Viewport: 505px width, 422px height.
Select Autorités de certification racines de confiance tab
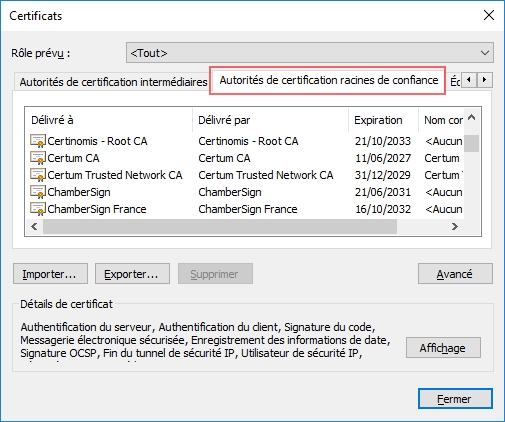pyautogui.click(x=328, y=80)
